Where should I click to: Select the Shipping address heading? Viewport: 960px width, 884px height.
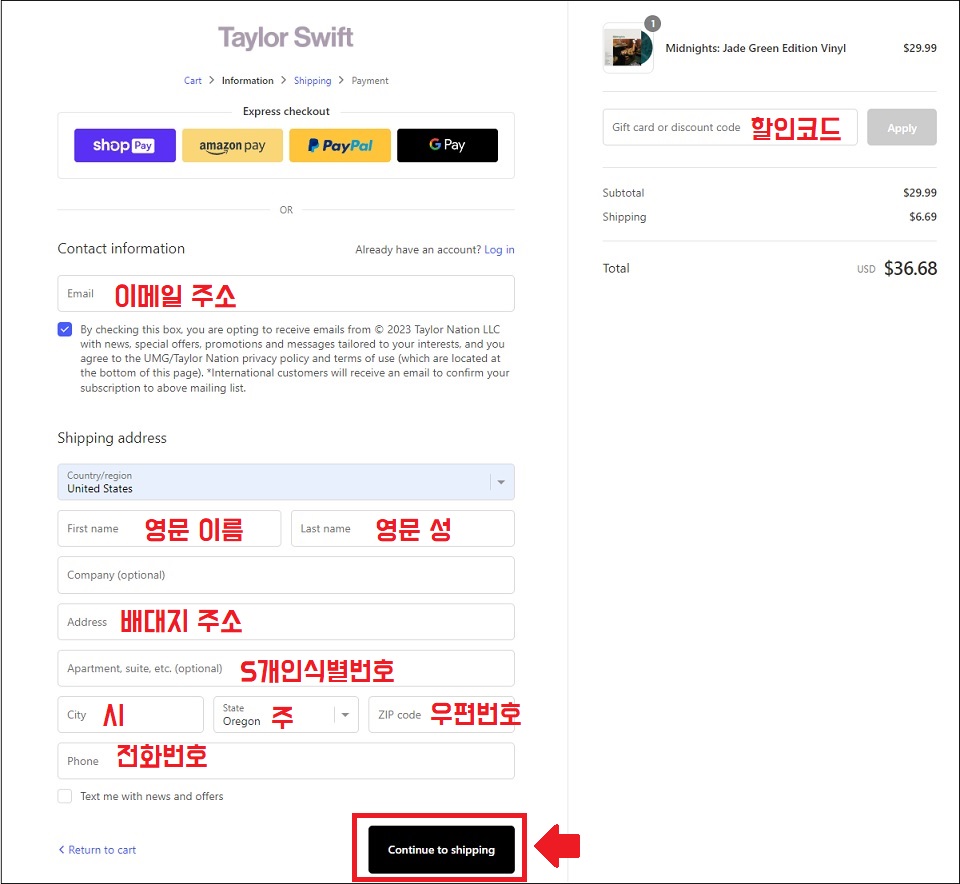(x=112, y=438)
